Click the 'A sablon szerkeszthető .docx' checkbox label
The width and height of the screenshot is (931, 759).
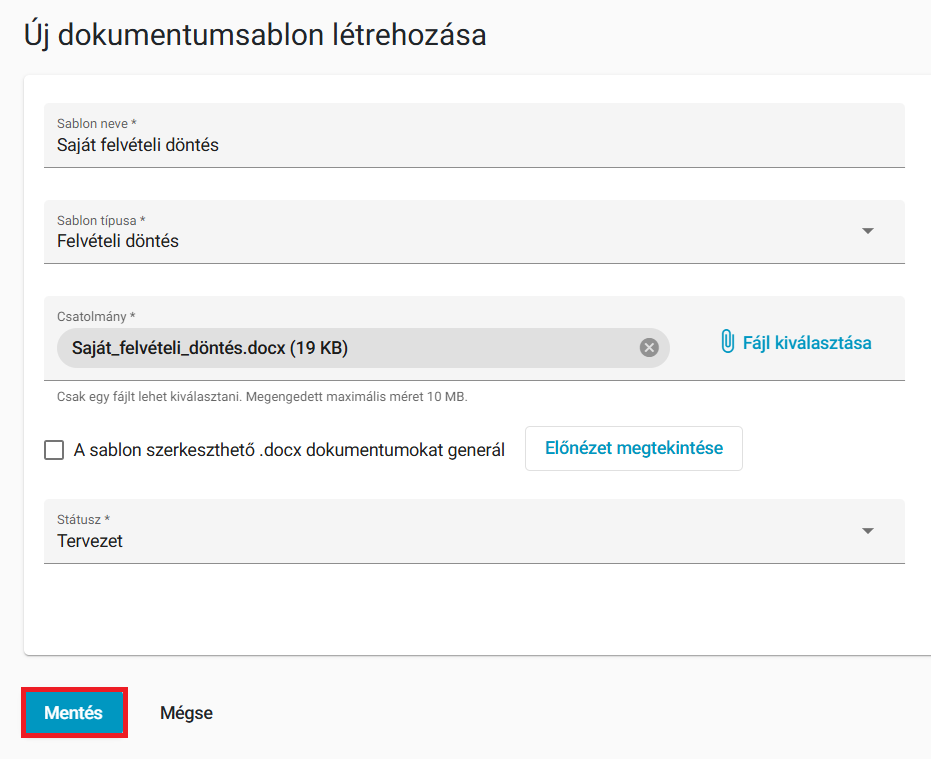coord(289,450)
